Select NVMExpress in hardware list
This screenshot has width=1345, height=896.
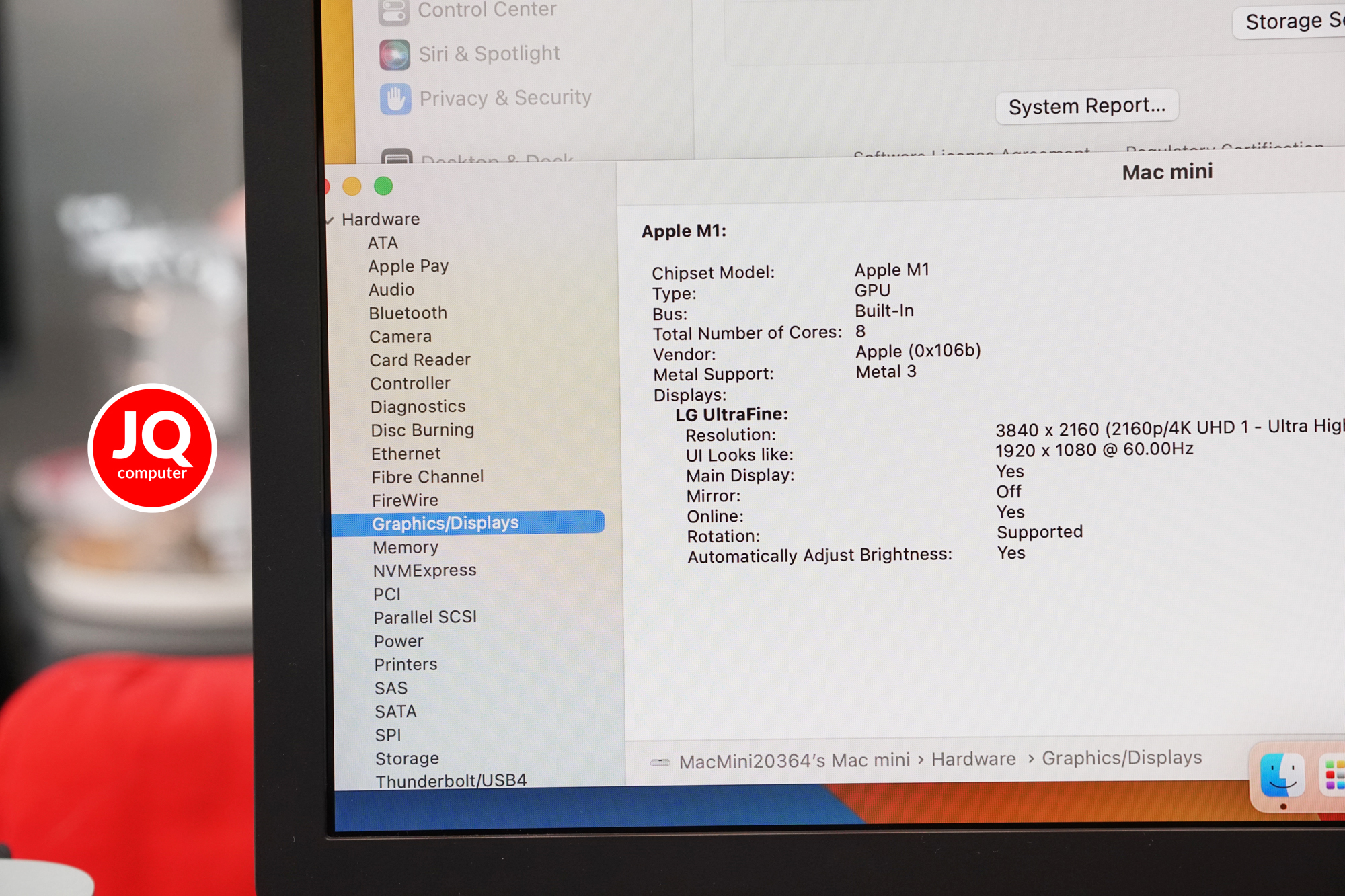coord(424,571)
